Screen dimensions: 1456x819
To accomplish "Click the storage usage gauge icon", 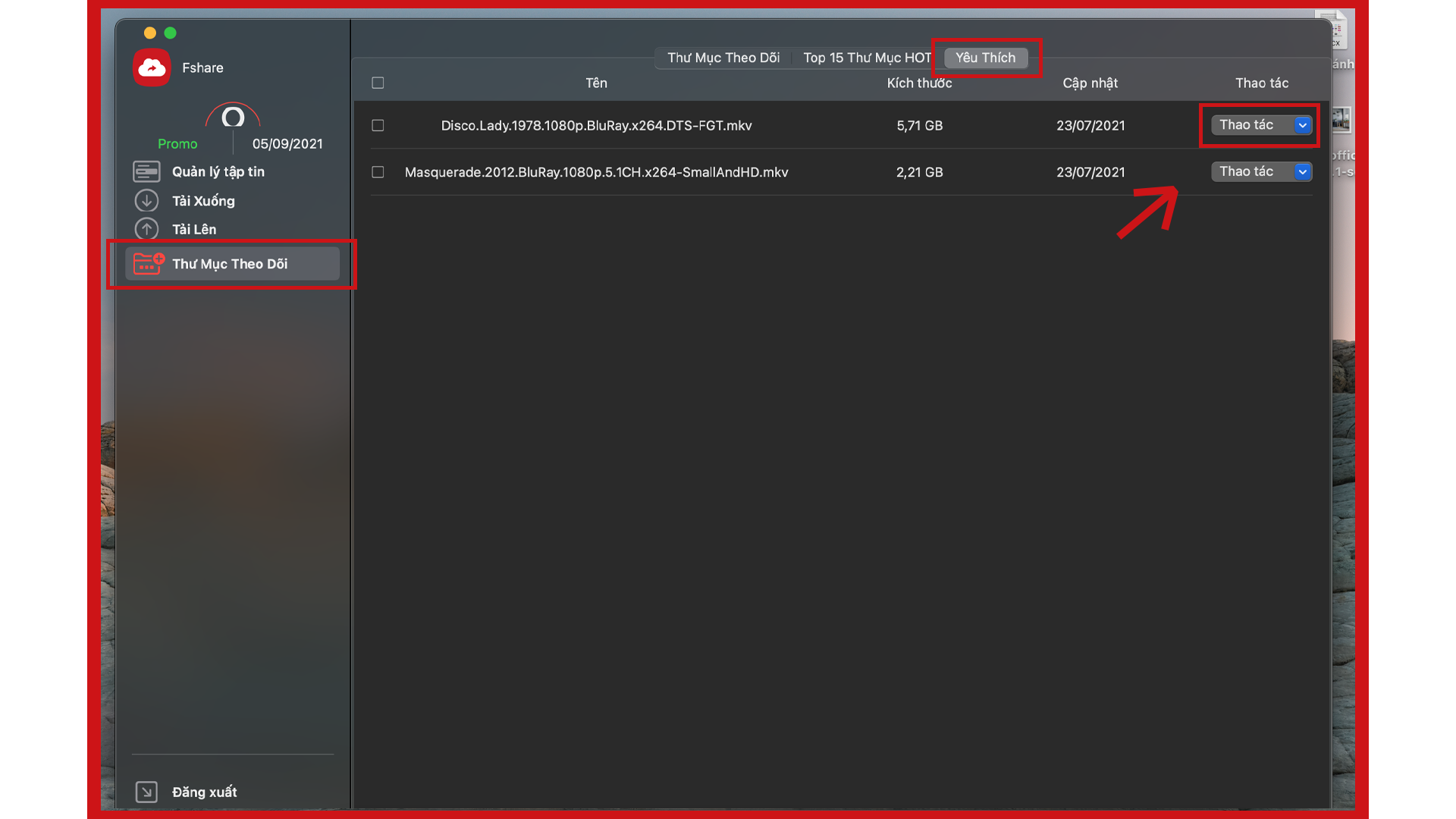I will click(x=233, y=117).
